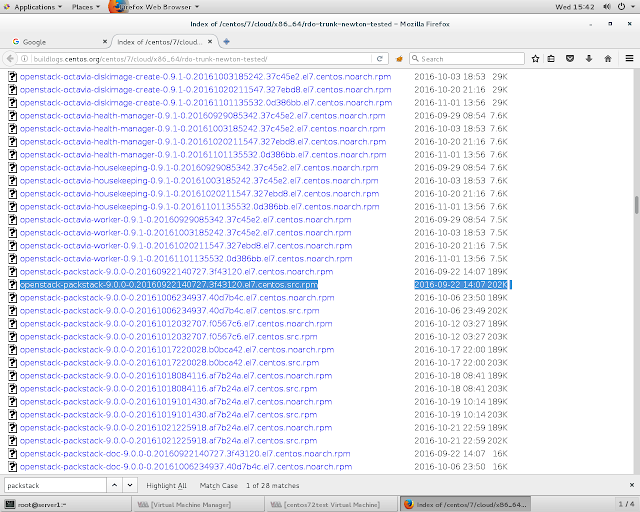The width and height of the screenshot is (640, 512).
Task: Click the volume speaker icon
Action: coord(607,7)
